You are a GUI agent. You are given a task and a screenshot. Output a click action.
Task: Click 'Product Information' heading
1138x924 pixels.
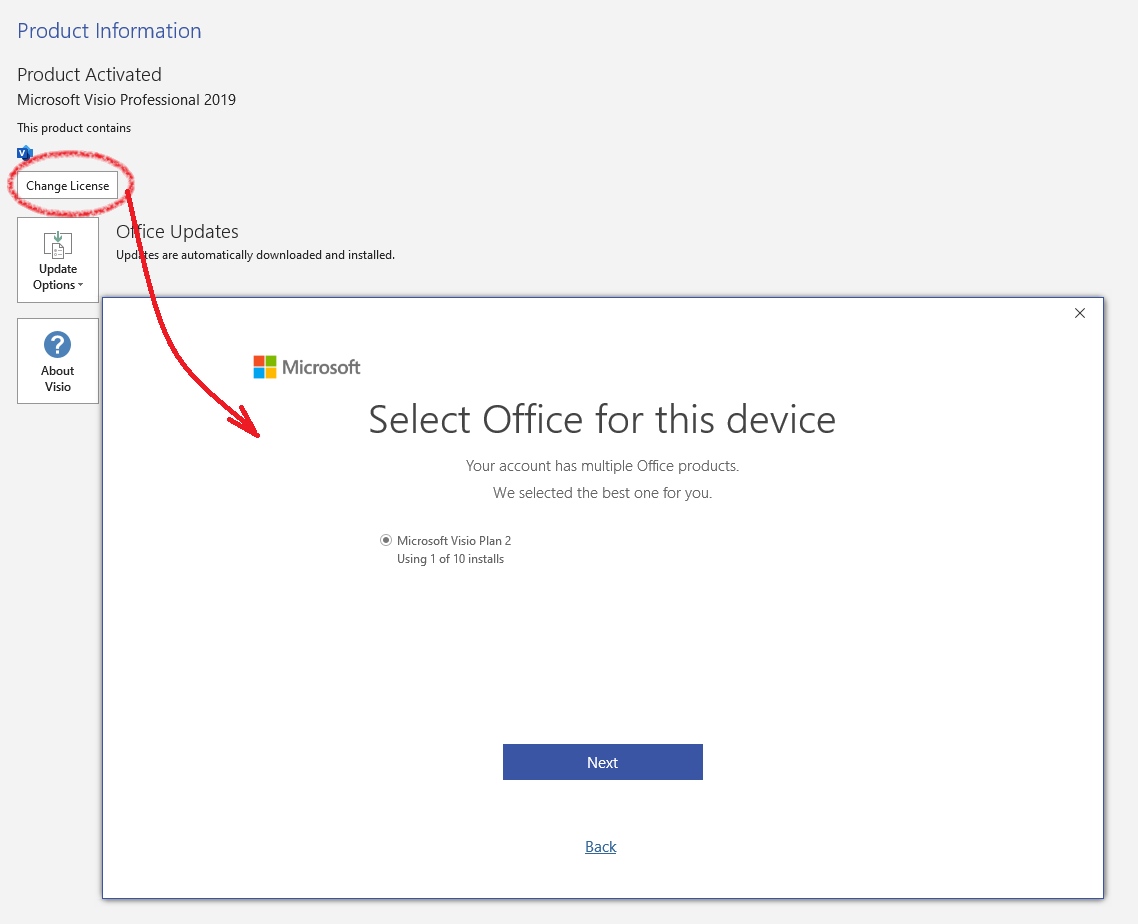point(110,30)
